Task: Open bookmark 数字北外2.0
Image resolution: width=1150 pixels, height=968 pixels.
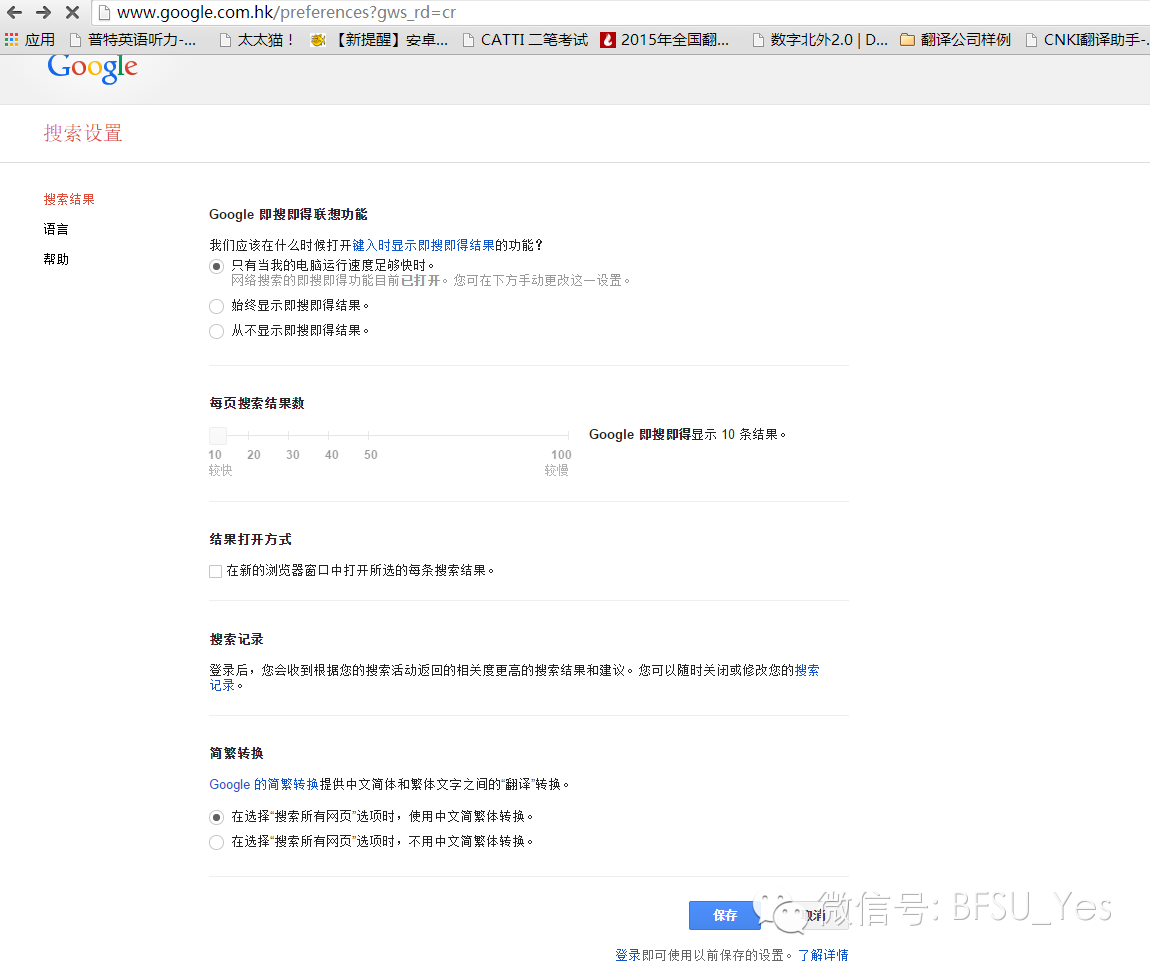Action: [x=821, y=40]
